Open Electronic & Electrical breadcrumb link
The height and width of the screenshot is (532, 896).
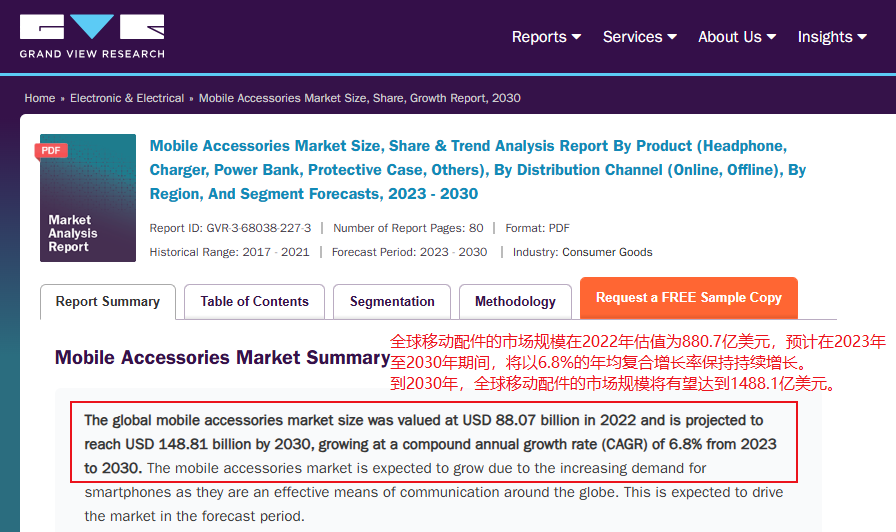click(x=127, y=98)
